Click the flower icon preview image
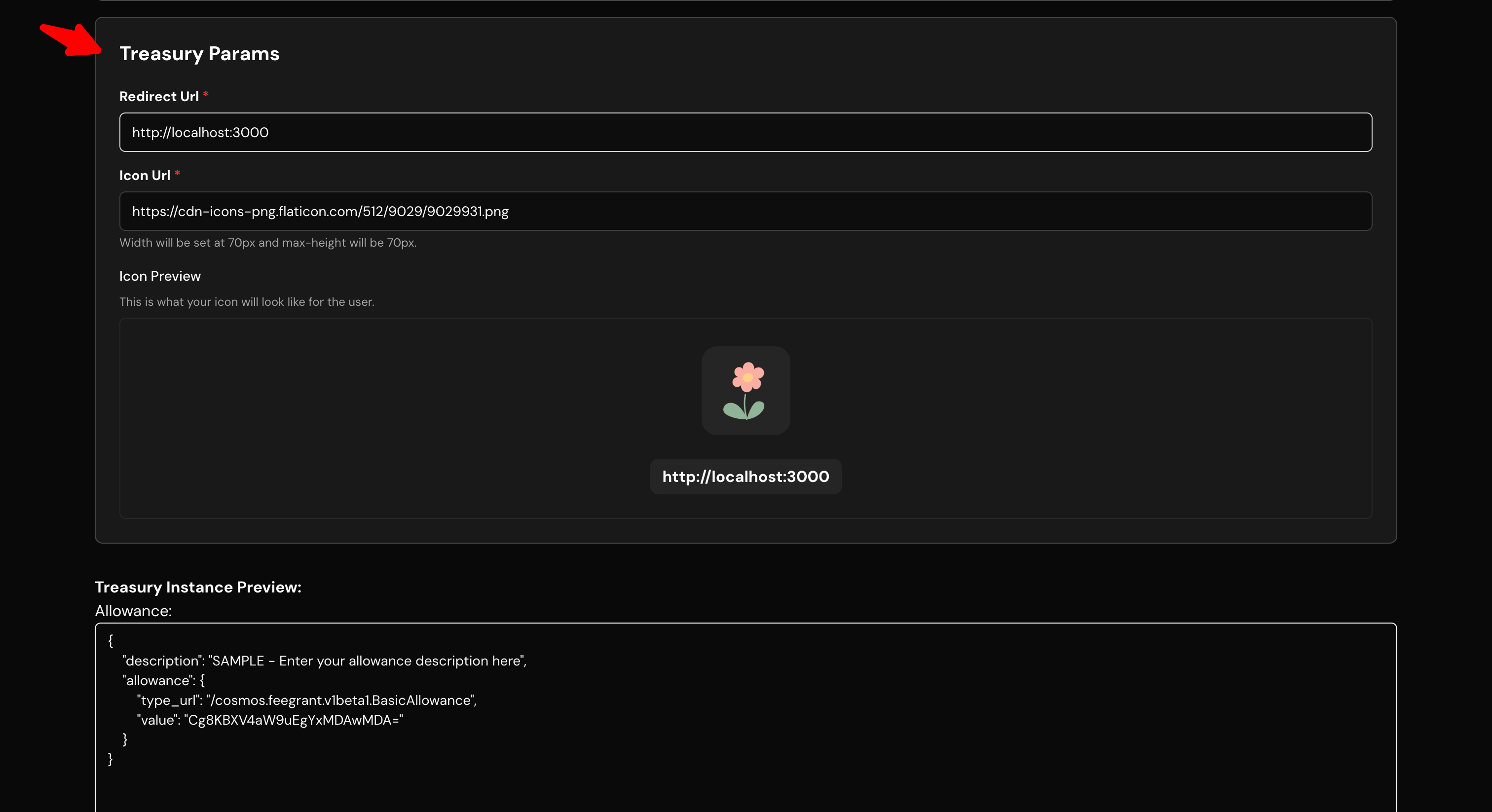The height and width of the screenshot is (812, 1492). pos(746,390)
